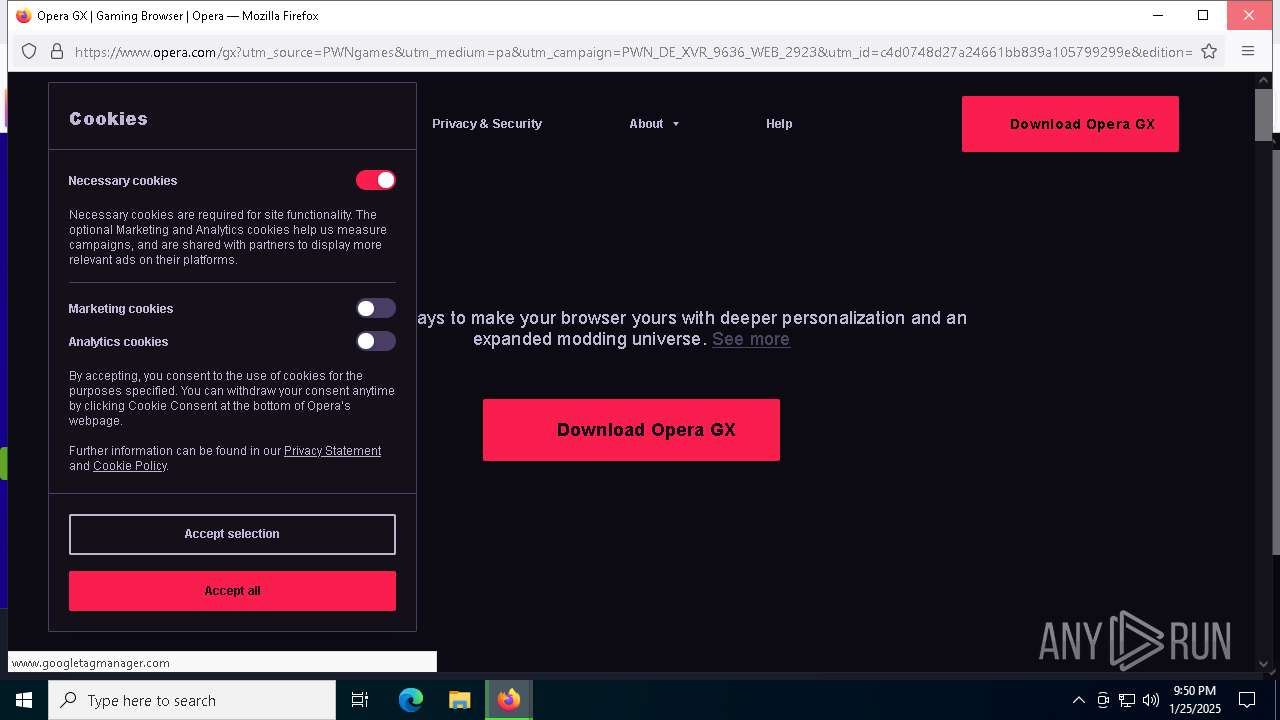Click the Marketing cookies label

pyautogui.click(x=120, y=309)
